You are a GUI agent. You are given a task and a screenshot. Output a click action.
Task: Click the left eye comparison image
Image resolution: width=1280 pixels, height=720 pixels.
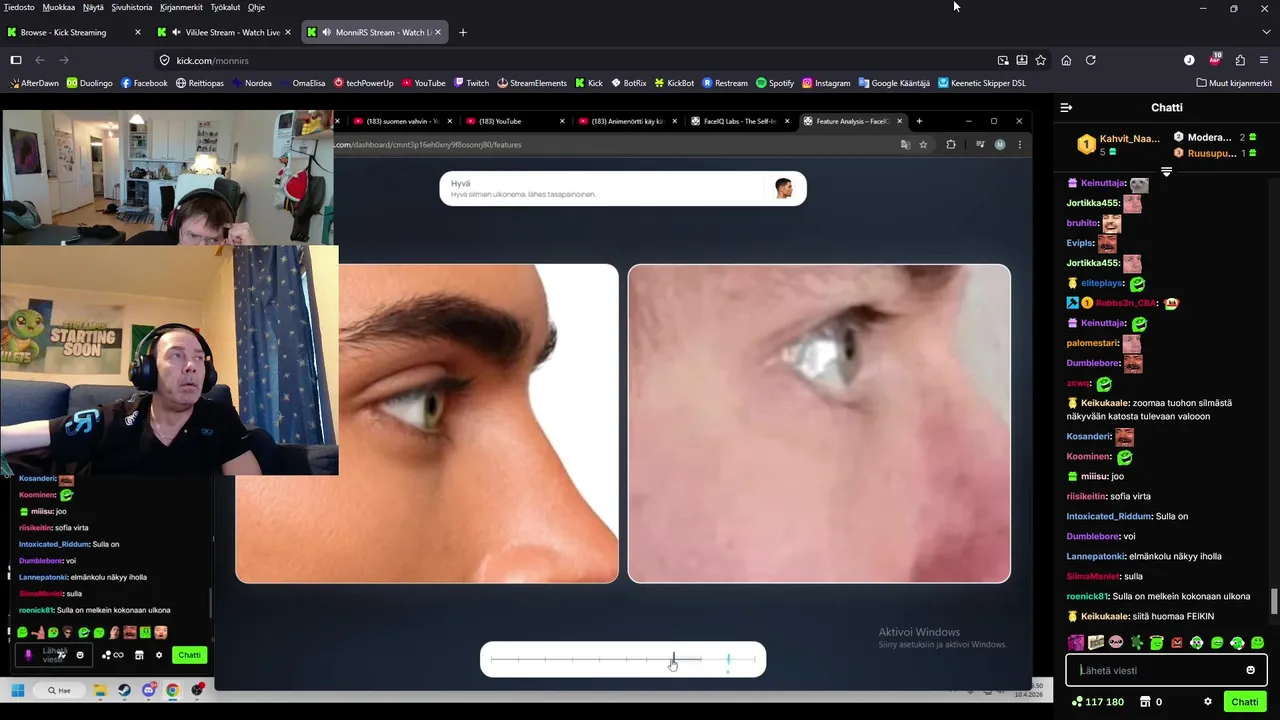pyautogui.click(x=427, y=423)
